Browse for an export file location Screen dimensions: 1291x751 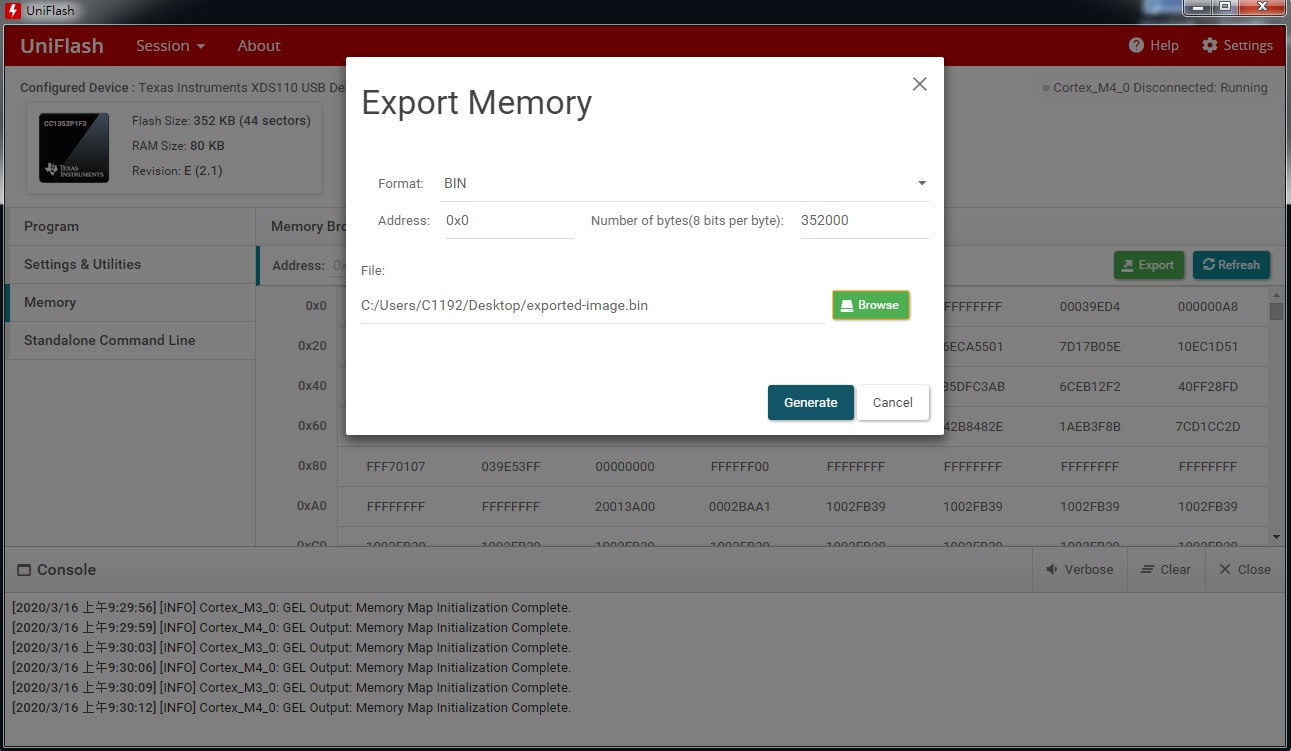pos(870,305)
